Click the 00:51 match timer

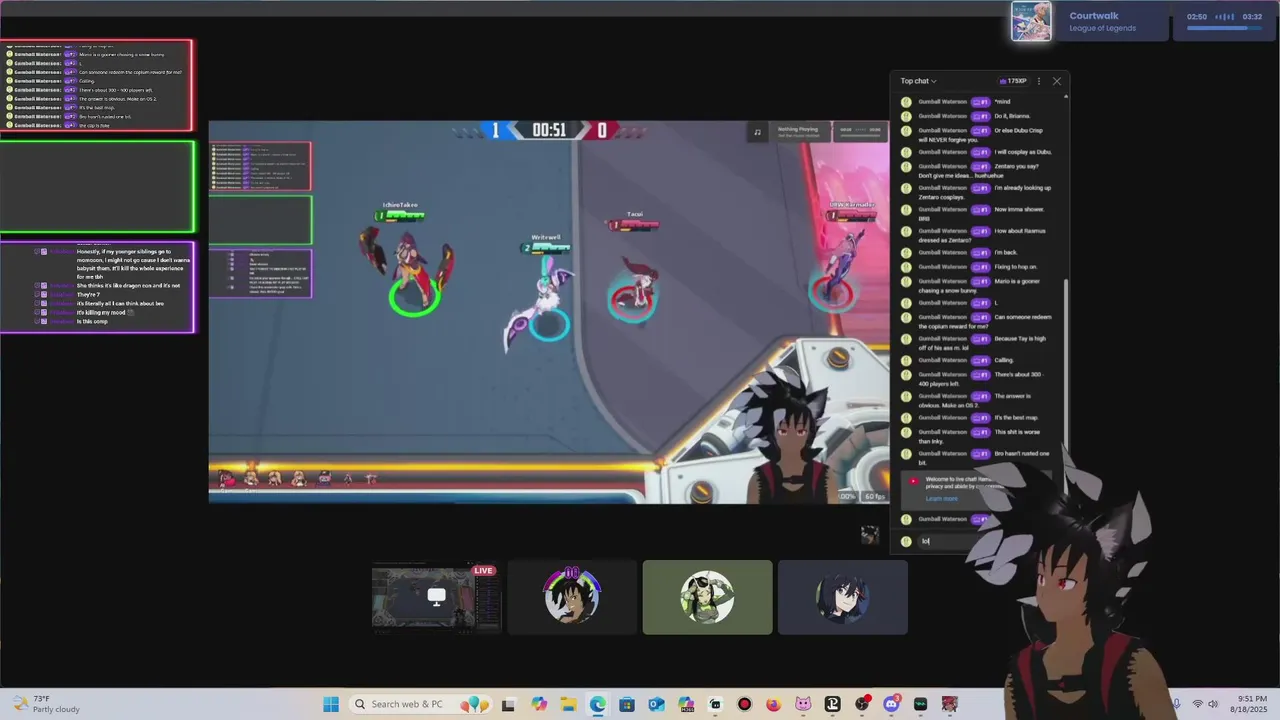(549, 130)
